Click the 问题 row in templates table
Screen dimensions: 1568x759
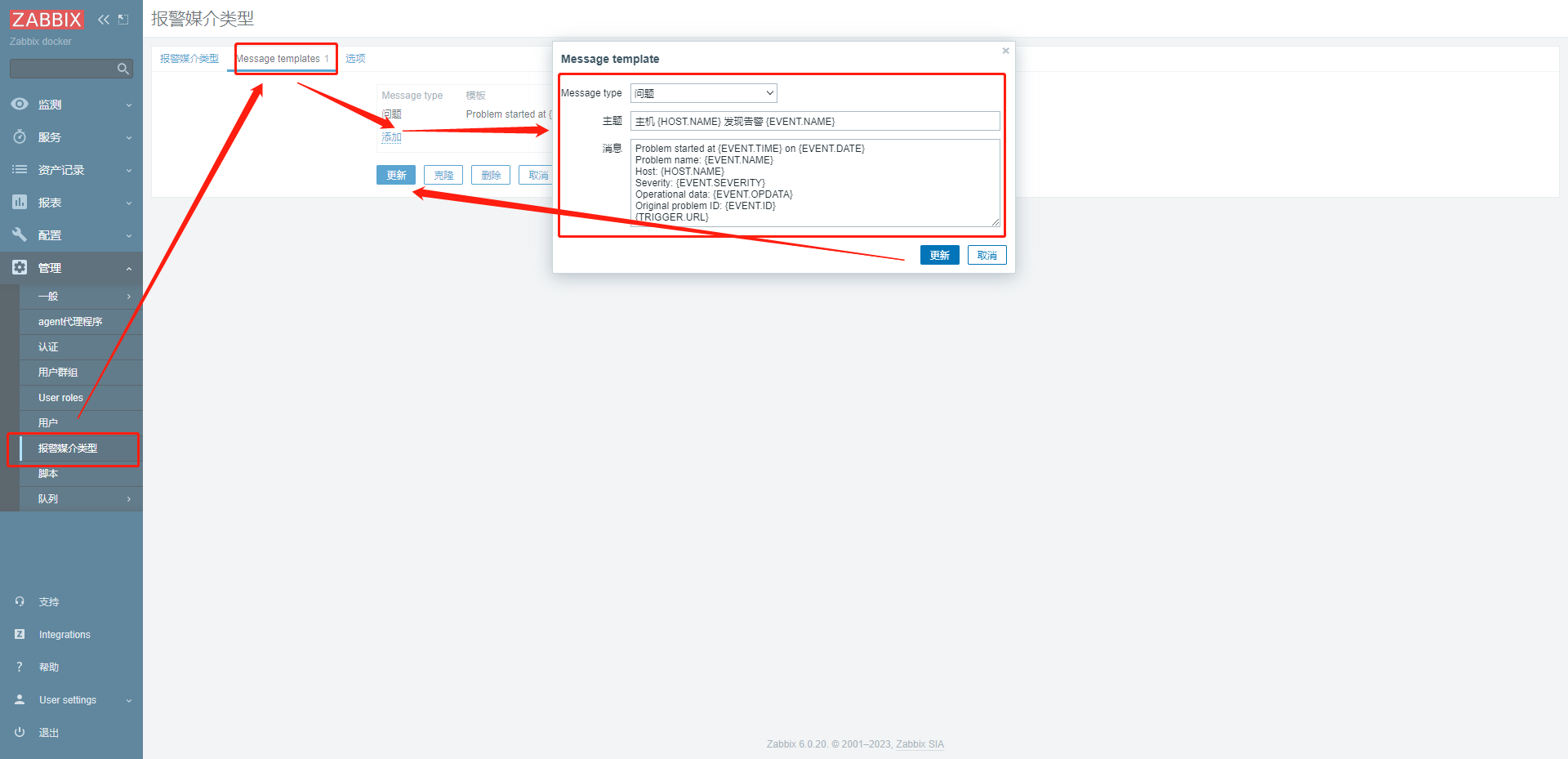pyautogui.click(x=391, y=114)
